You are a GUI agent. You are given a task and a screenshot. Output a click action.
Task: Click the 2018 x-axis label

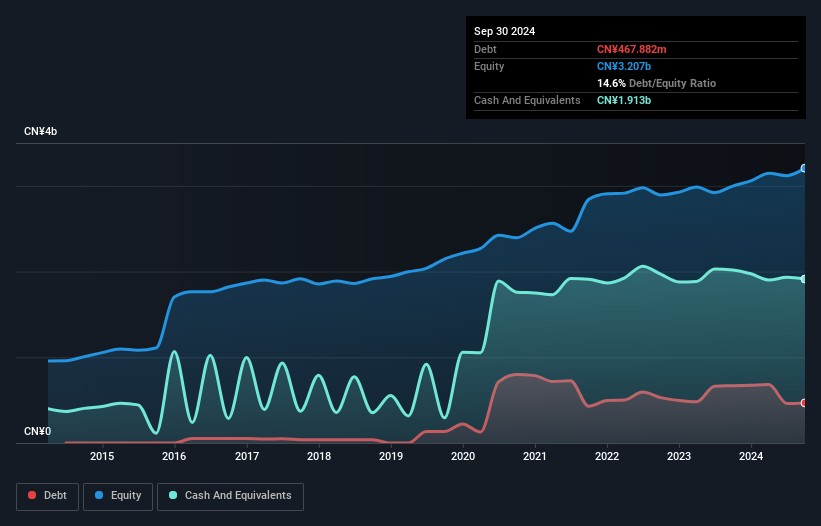point(319,456)
